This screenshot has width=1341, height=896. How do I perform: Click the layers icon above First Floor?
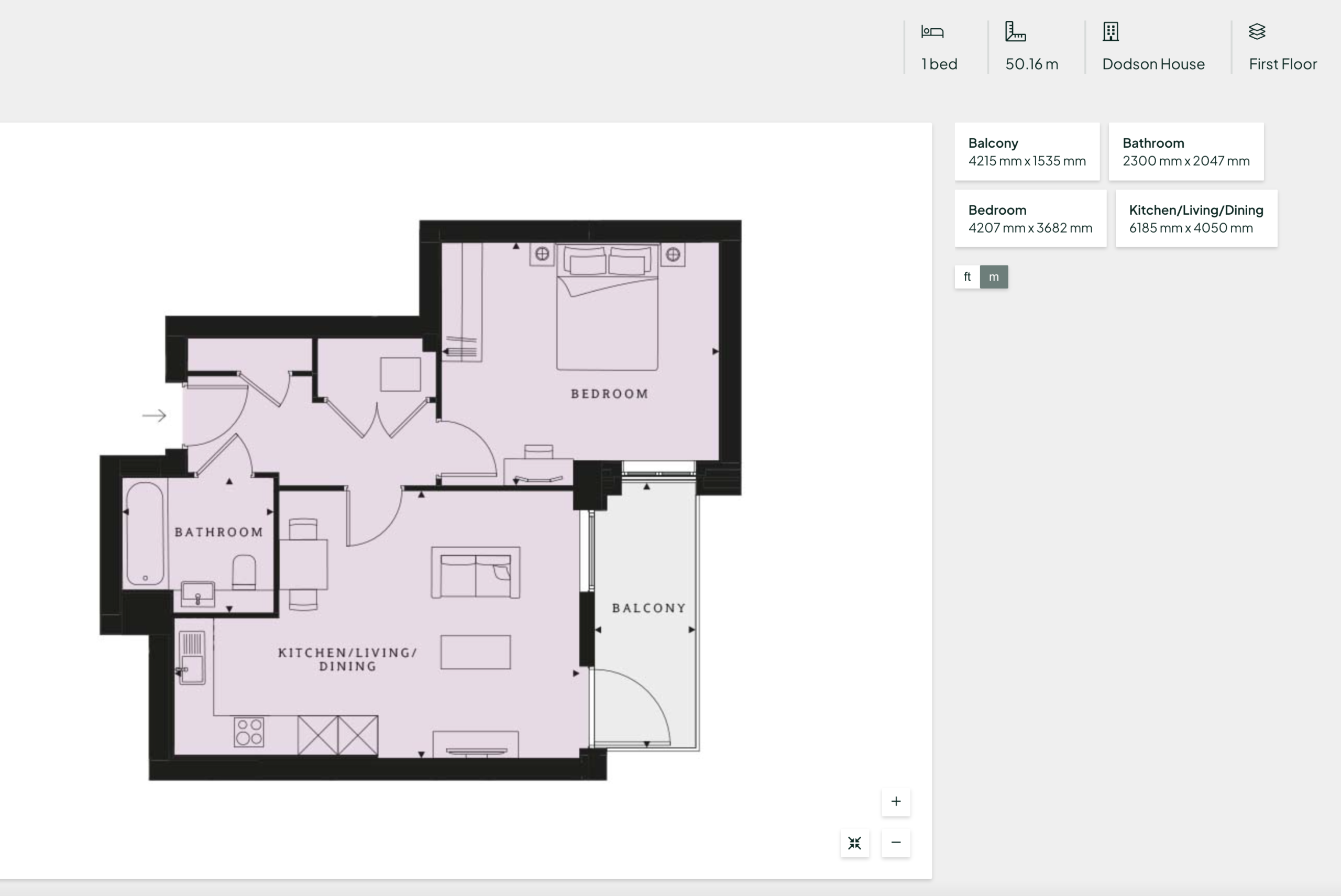tap(1257, 31)
